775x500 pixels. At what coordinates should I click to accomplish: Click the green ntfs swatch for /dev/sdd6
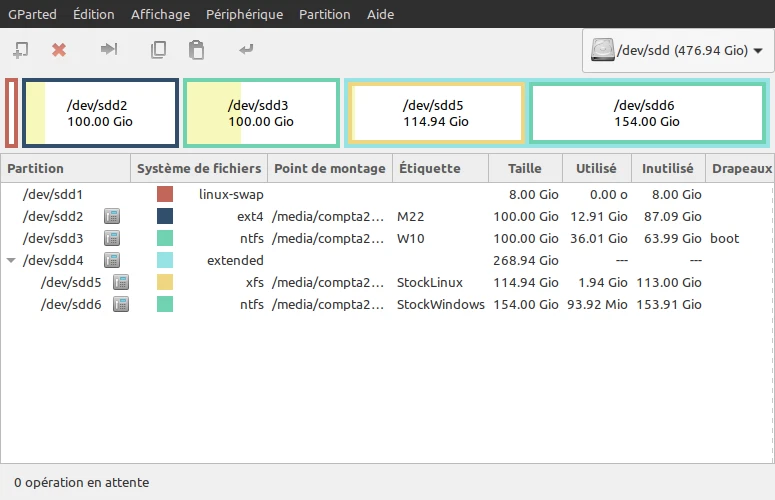pyautogui.click(x=165, y=304)
